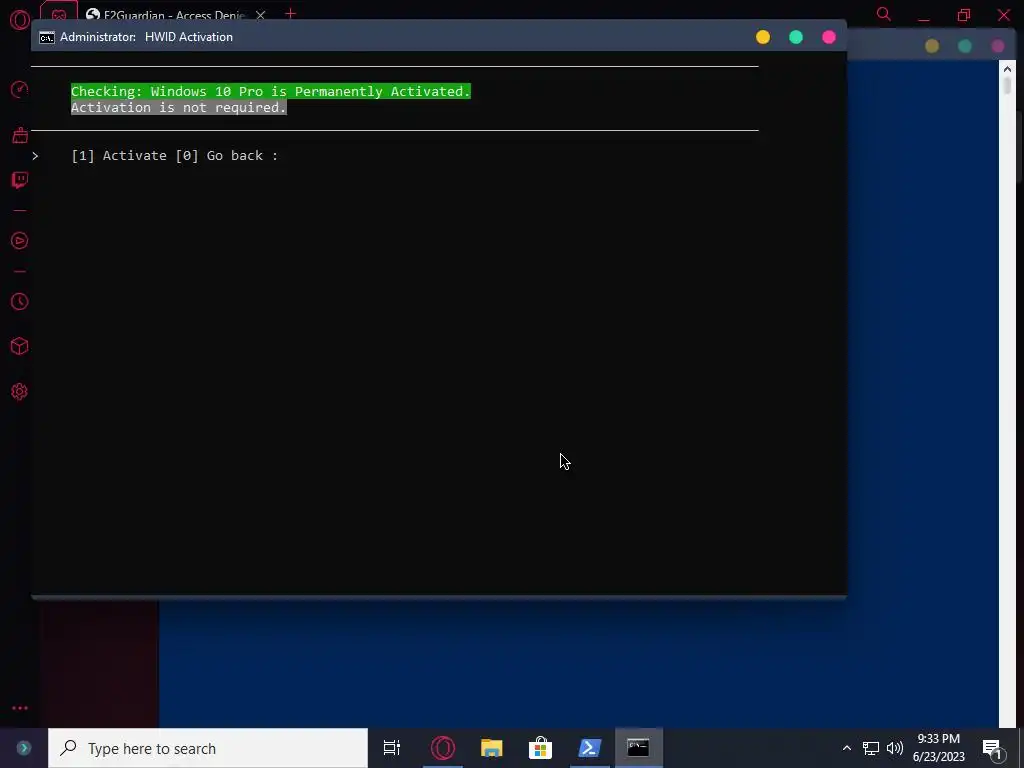
Task: Click the GX Corner gamepad tab icon
Action: 59,14
